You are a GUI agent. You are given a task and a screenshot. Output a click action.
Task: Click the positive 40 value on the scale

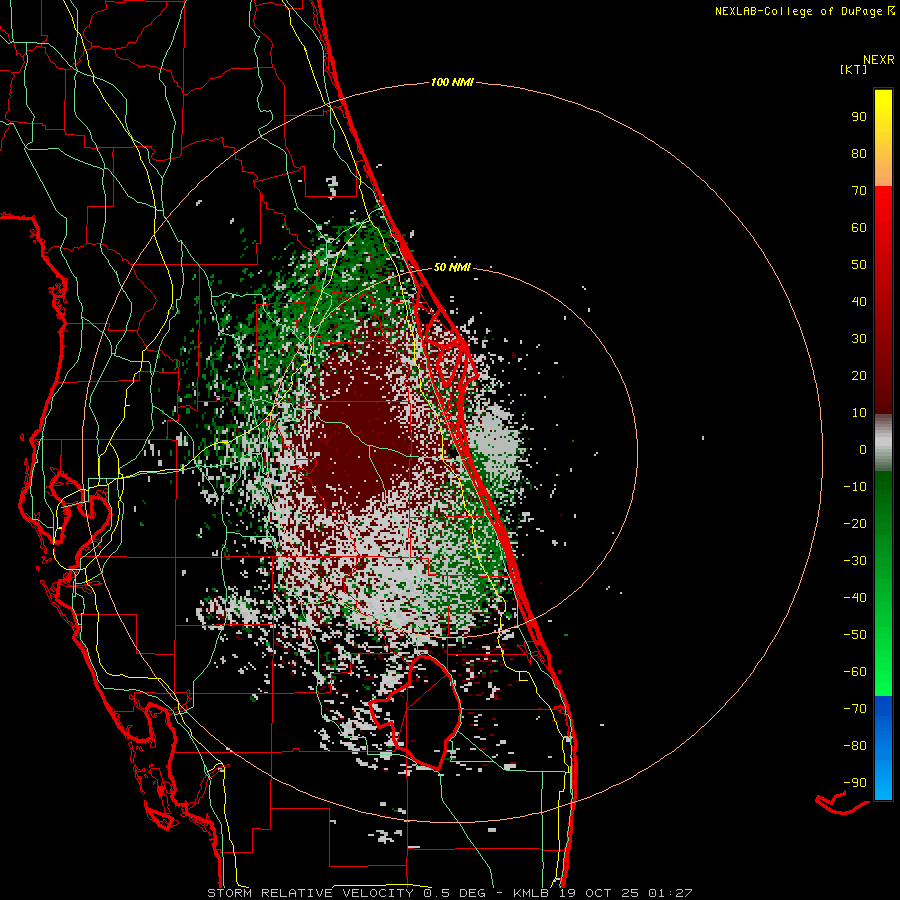coord(859,301)
